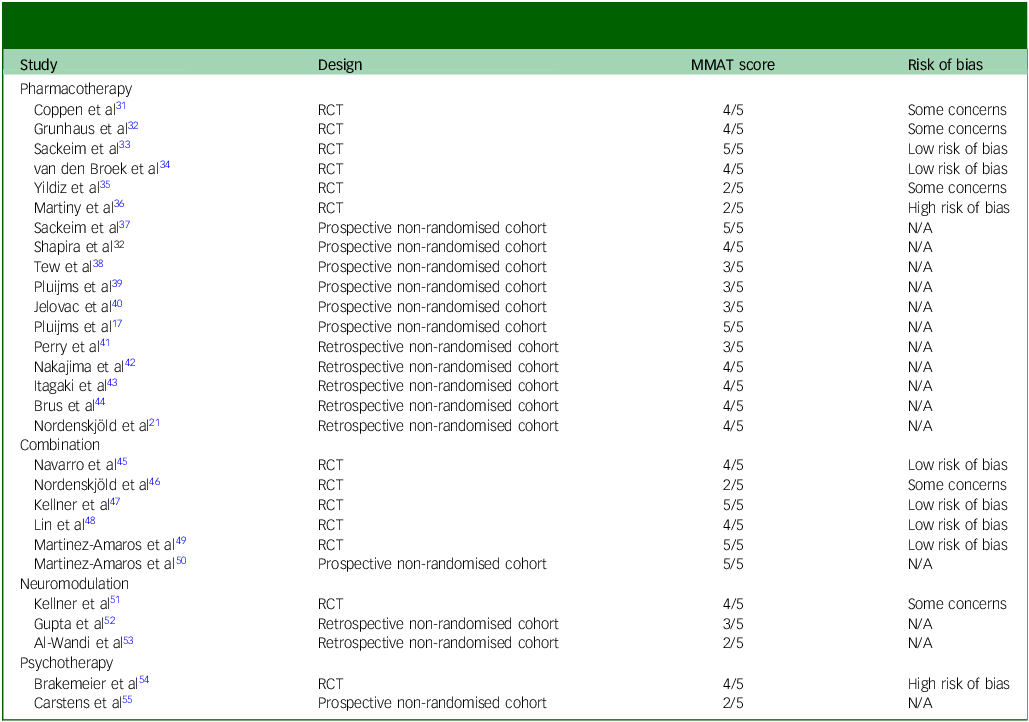Click Brakemeier et al citation 54
This screenshot has width=1029, height=722.
coord(145,680)
